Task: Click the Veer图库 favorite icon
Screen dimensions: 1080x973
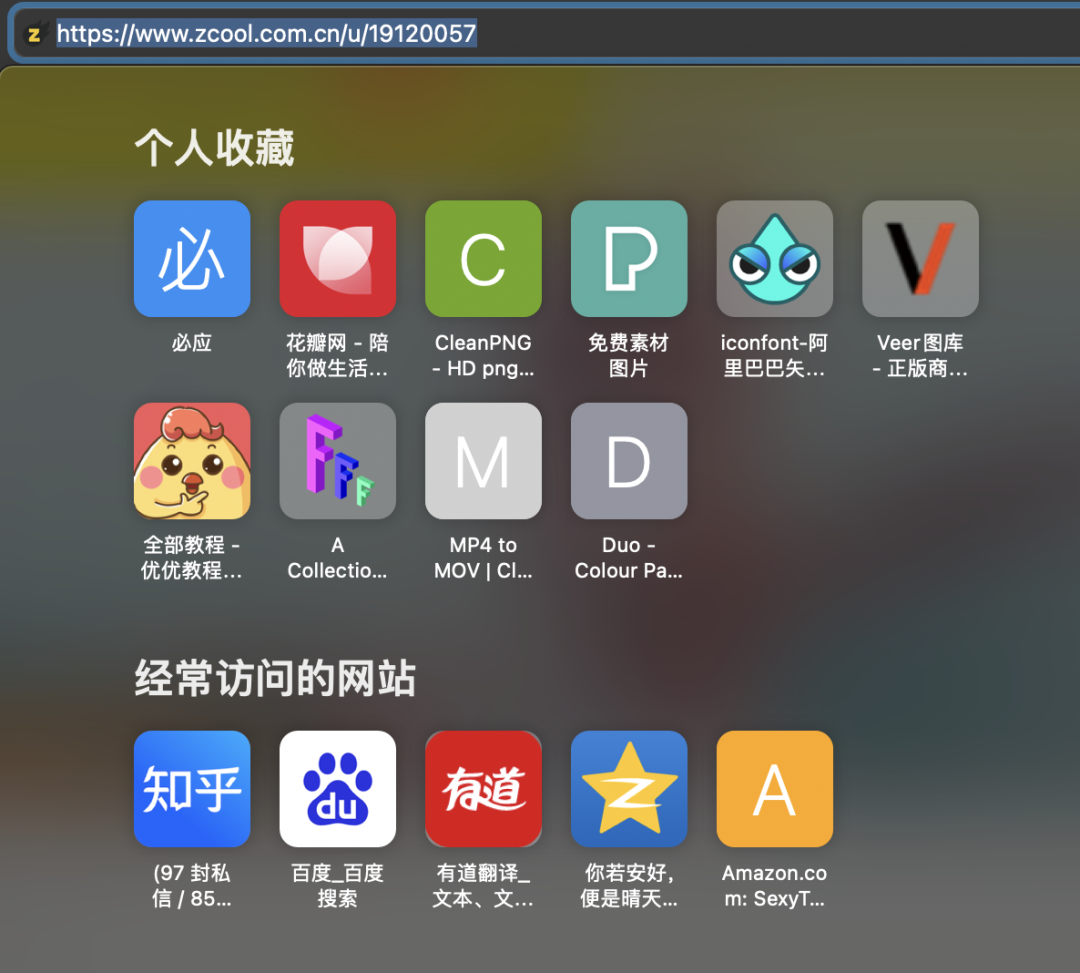Action: pos(920,259)
